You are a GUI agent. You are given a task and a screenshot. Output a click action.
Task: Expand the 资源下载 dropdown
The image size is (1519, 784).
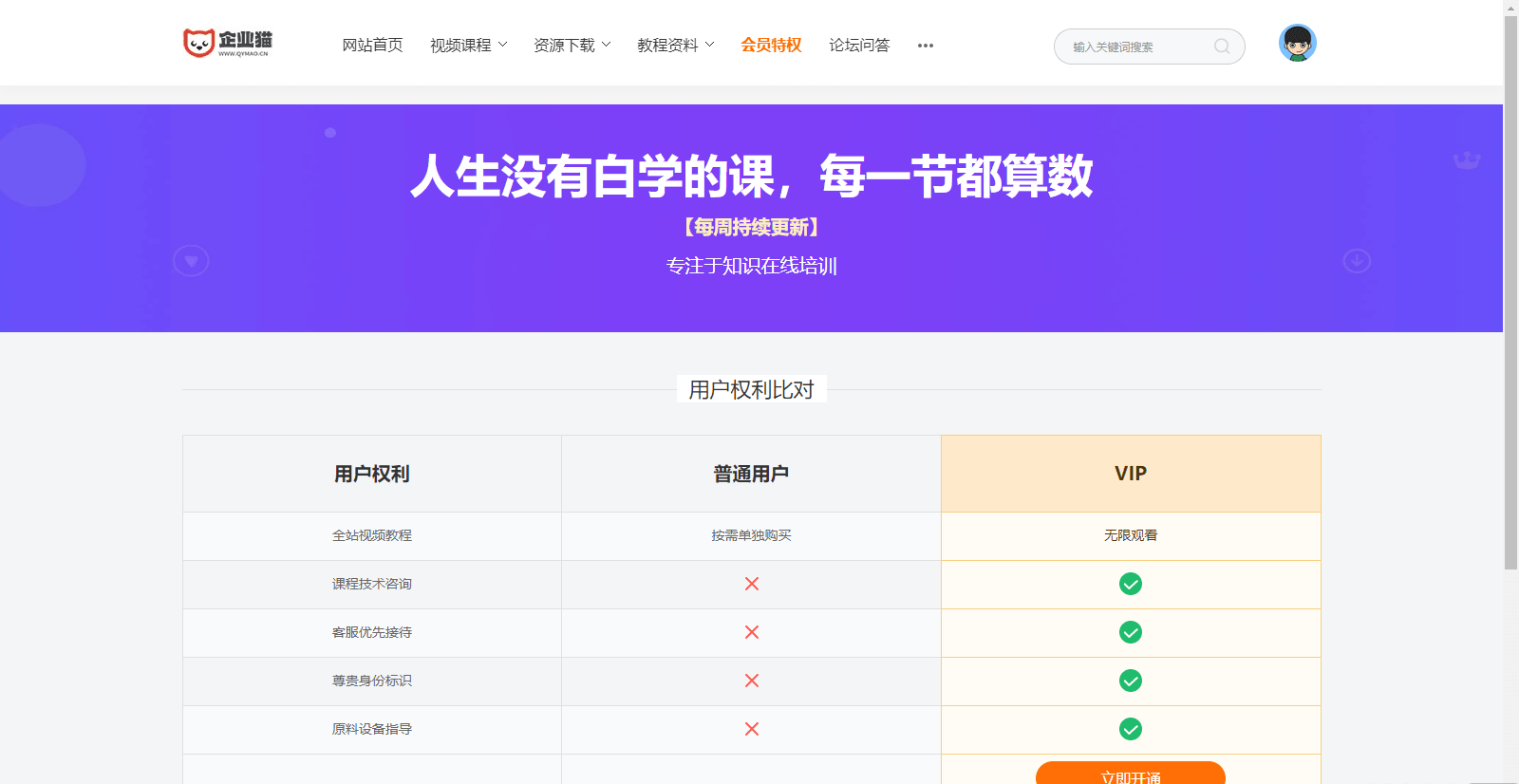coord(572,46)
